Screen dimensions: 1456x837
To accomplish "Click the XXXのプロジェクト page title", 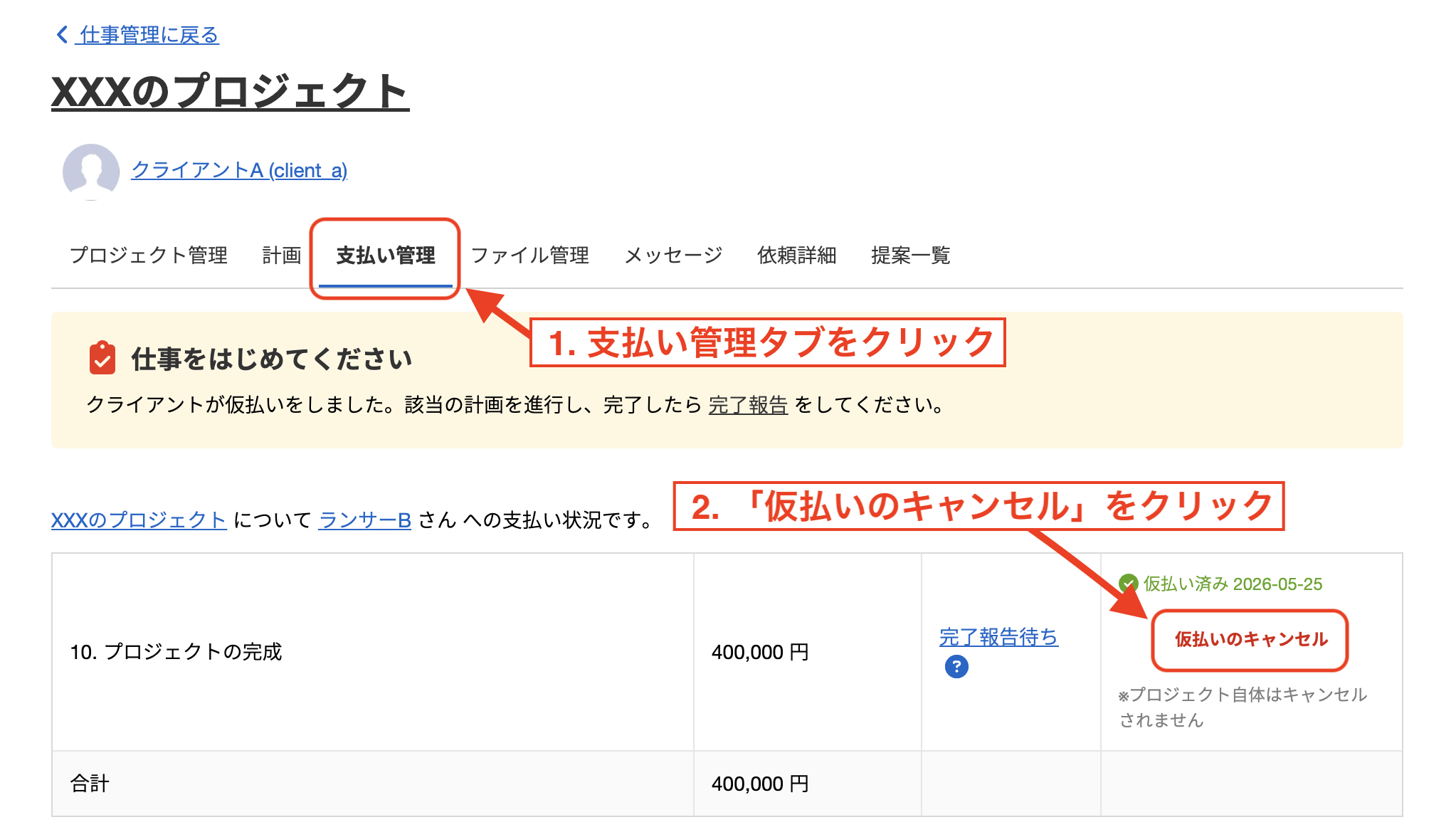I will [230, 92].
